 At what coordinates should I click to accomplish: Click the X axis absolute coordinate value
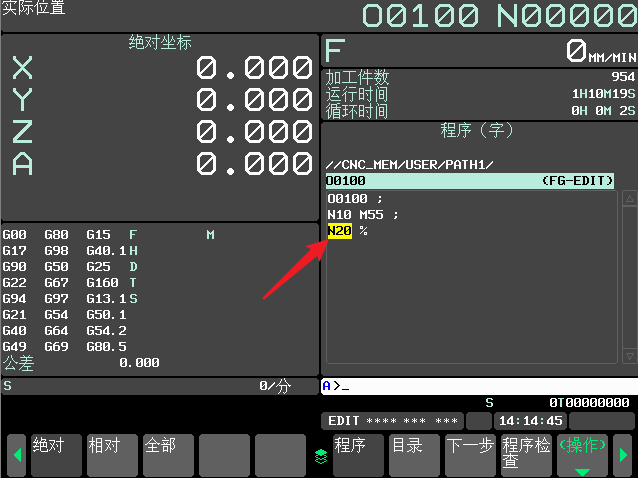pyautogui.click(x=254, y=68)
